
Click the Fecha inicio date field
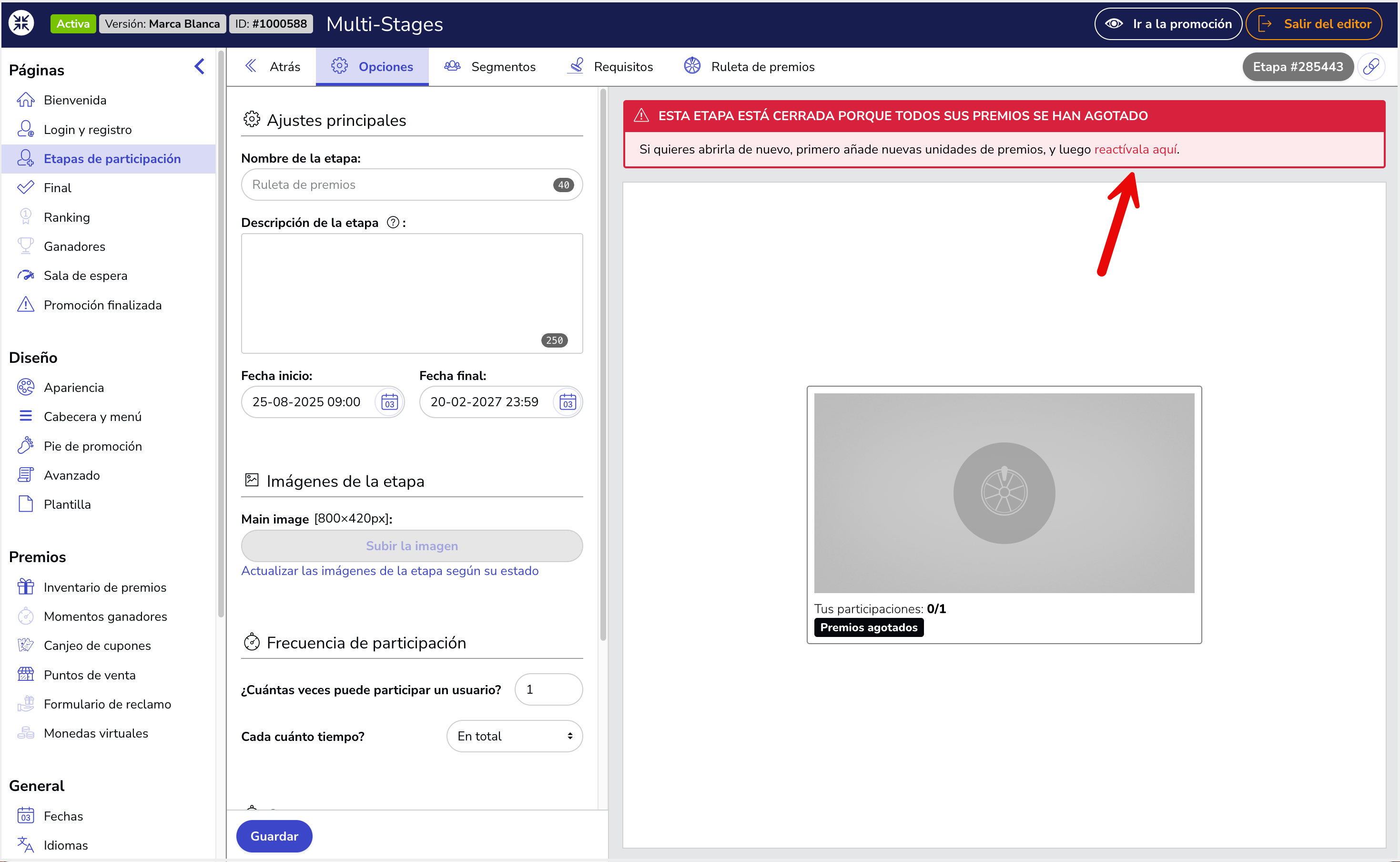(x=323, y=402)
